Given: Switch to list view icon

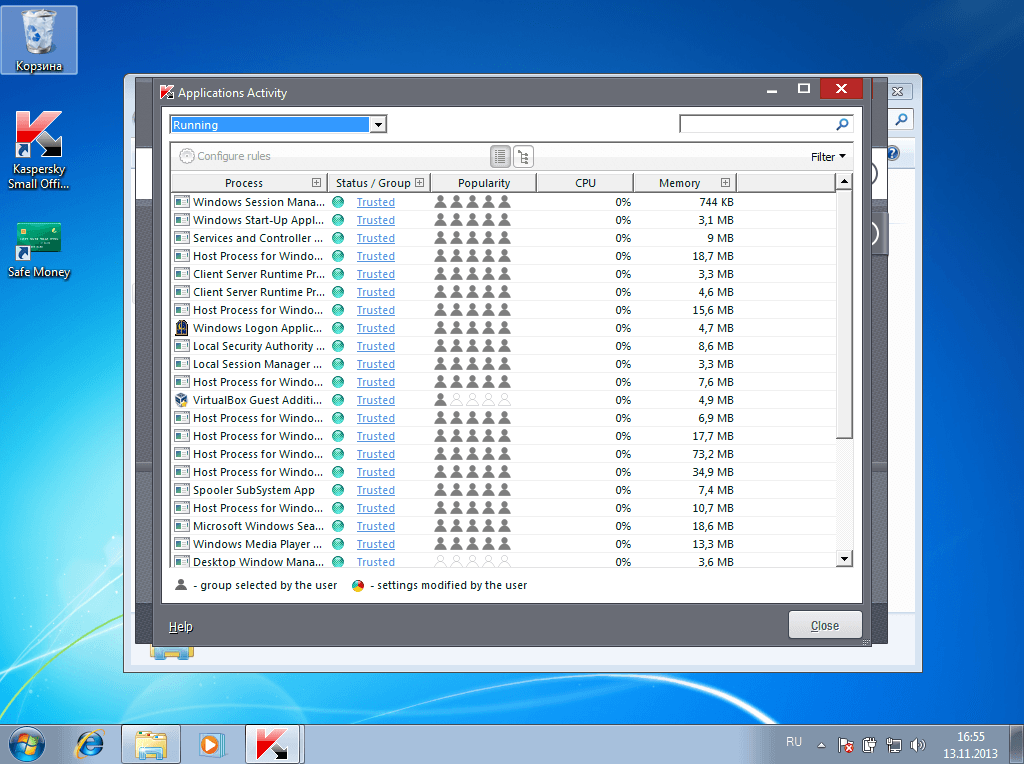Looking at the screenshot, I should 500,157.
